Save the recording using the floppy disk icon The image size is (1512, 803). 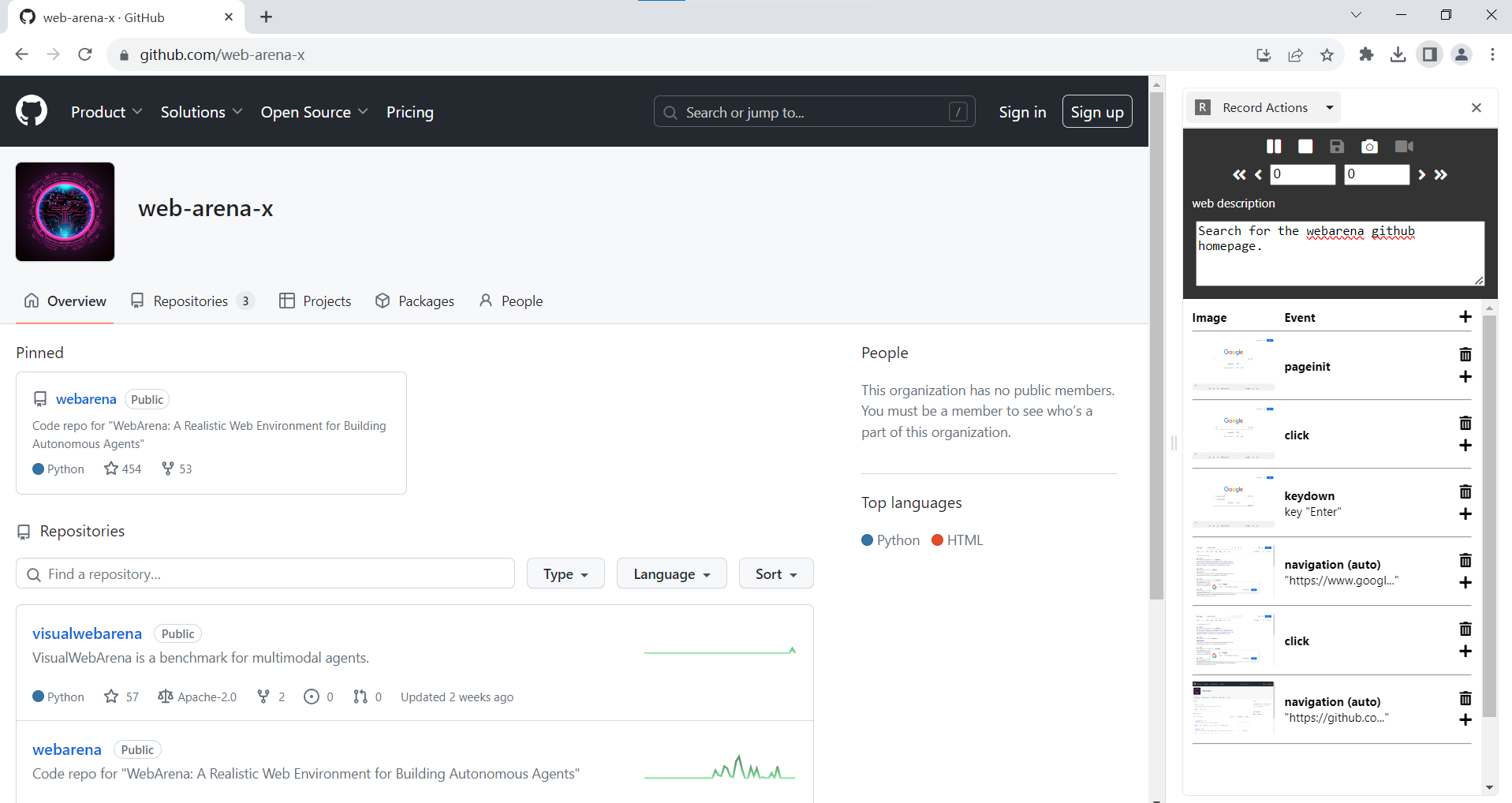coord(1336,147)
